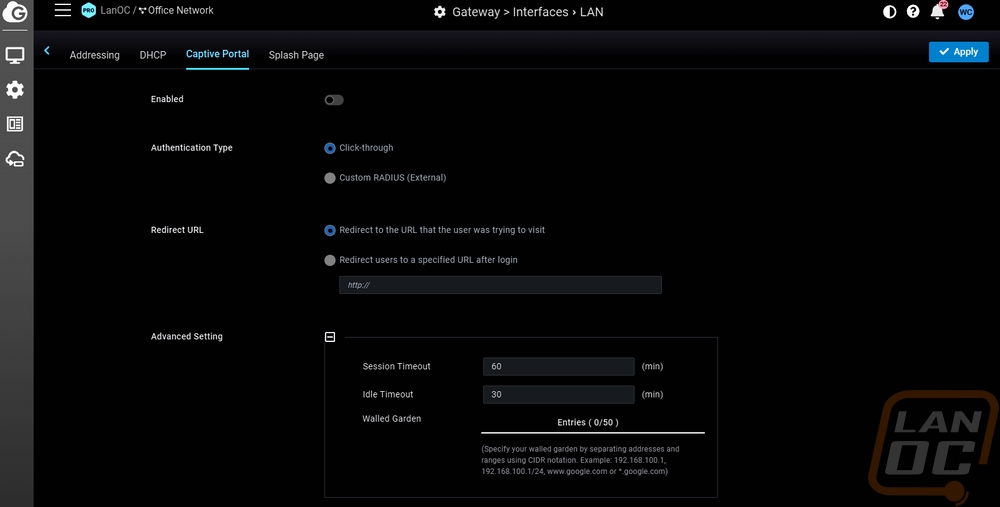The height and width of the screenshot is (507, 1000).
Task: Open the help question mark icon
Action: (913, 11)
